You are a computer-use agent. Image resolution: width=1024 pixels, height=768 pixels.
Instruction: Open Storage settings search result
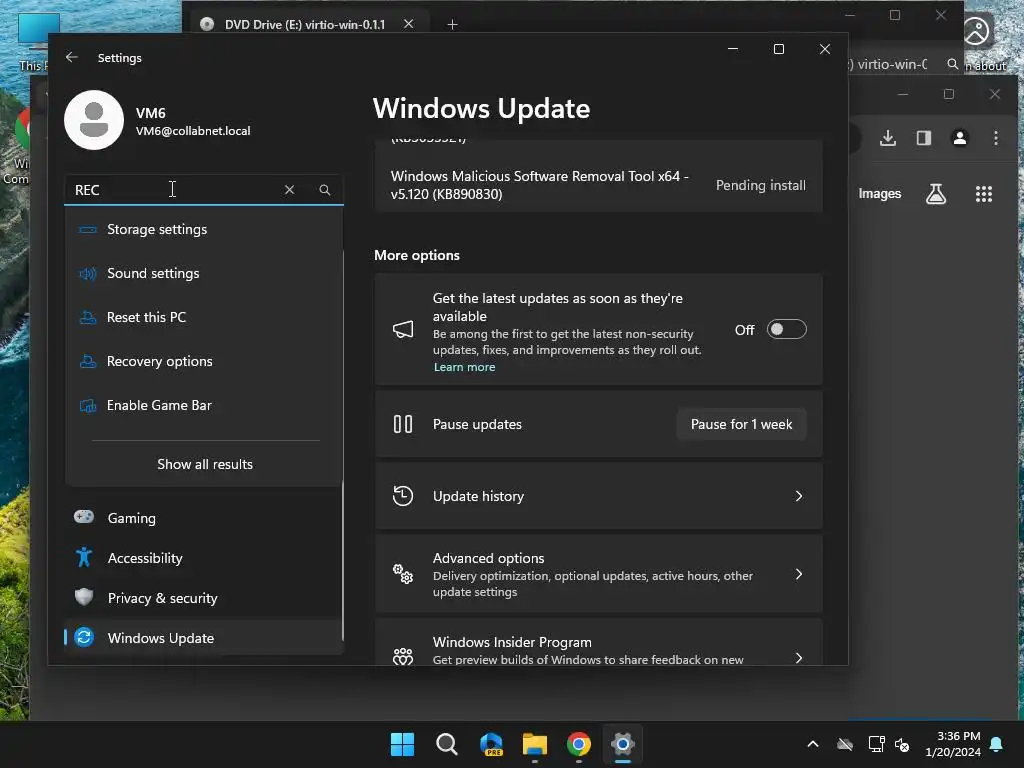click(x=203, y=229)
